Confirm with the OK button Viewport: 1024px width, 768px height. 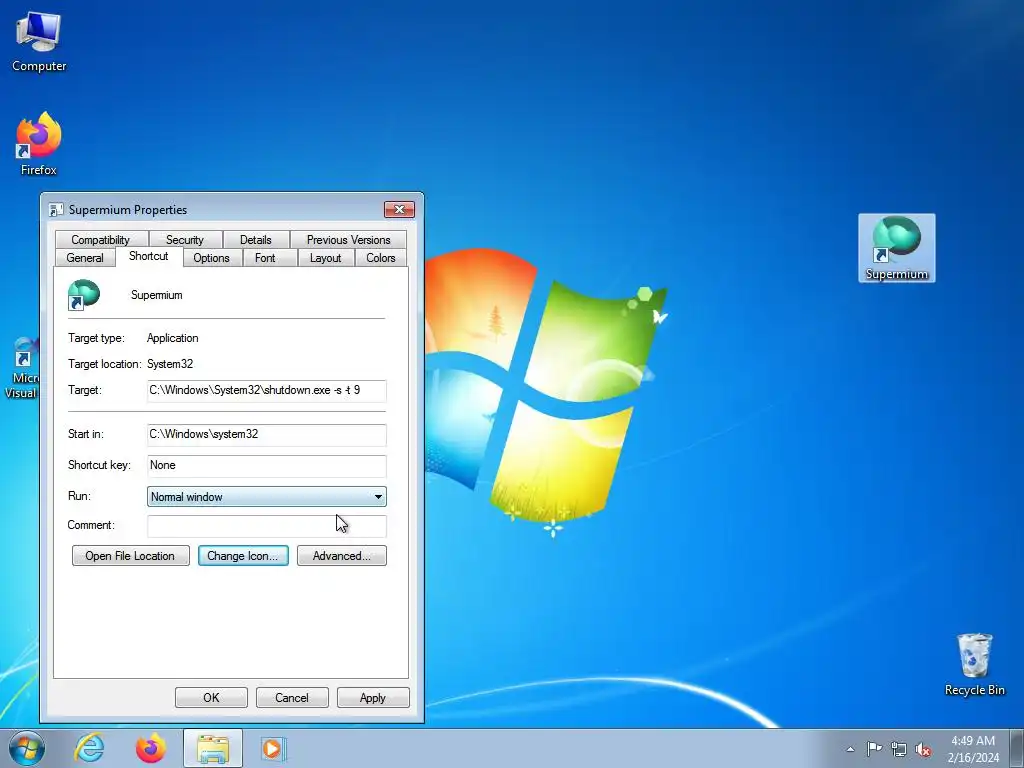[x=211, y=697]
